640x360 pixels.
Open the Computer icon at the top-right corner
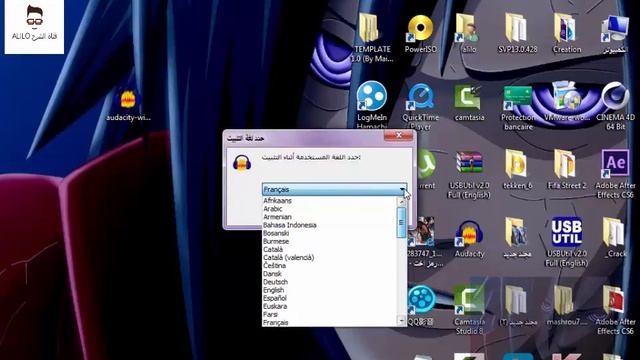[x=615, y=29]
